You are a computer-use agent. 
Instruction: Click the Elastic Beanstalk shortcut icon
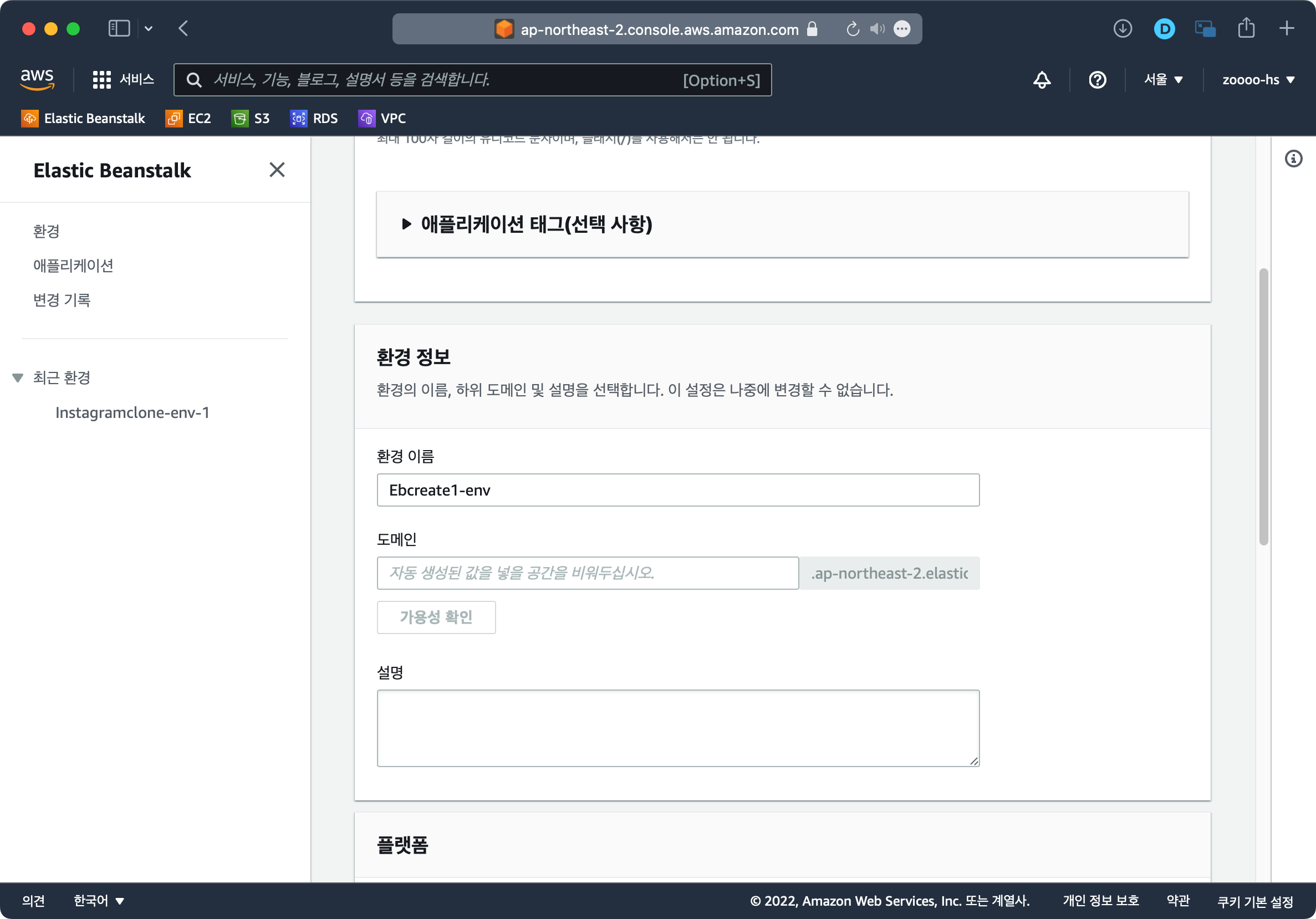(30, 118)
